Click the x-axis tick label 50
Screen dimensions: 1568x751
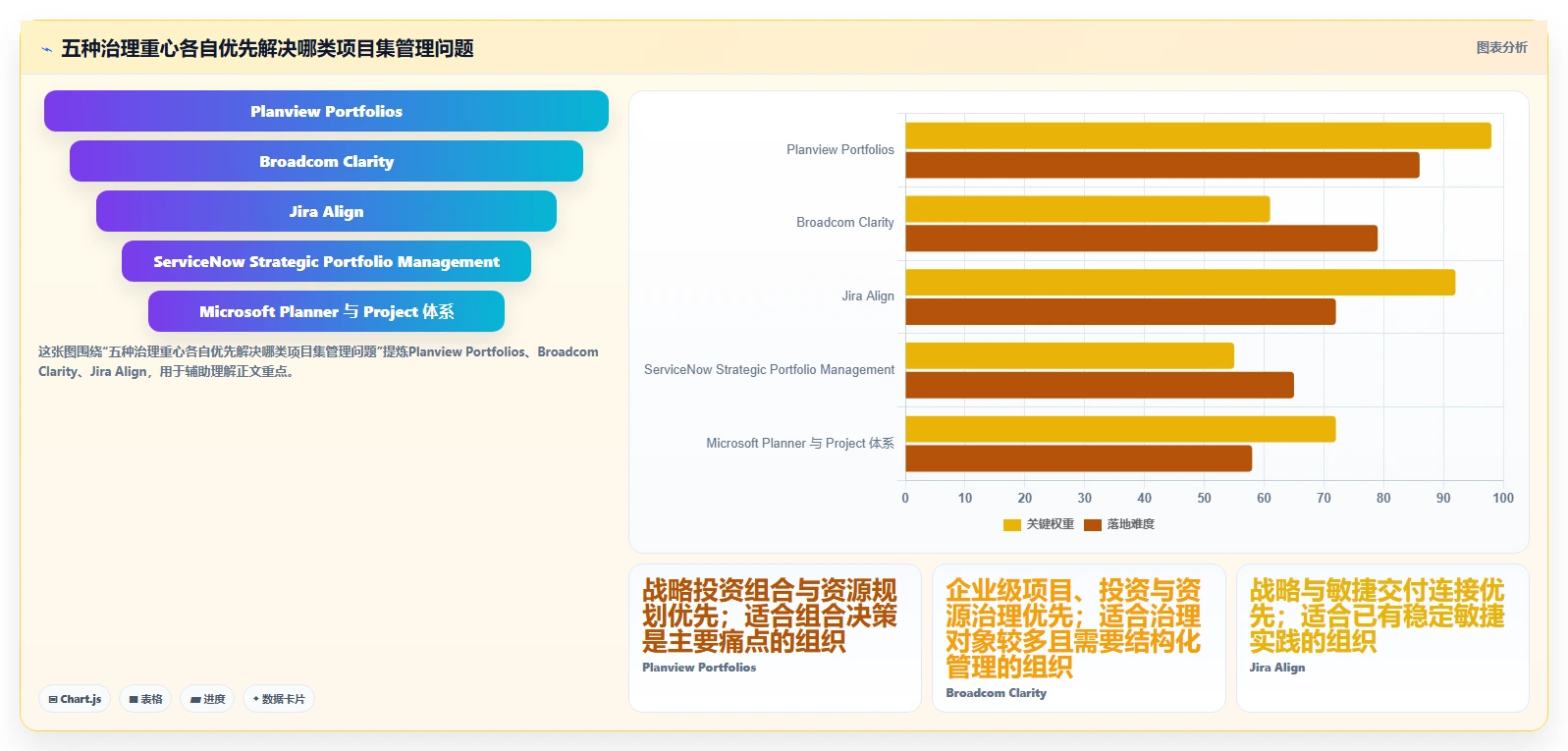pos(1204,499)
